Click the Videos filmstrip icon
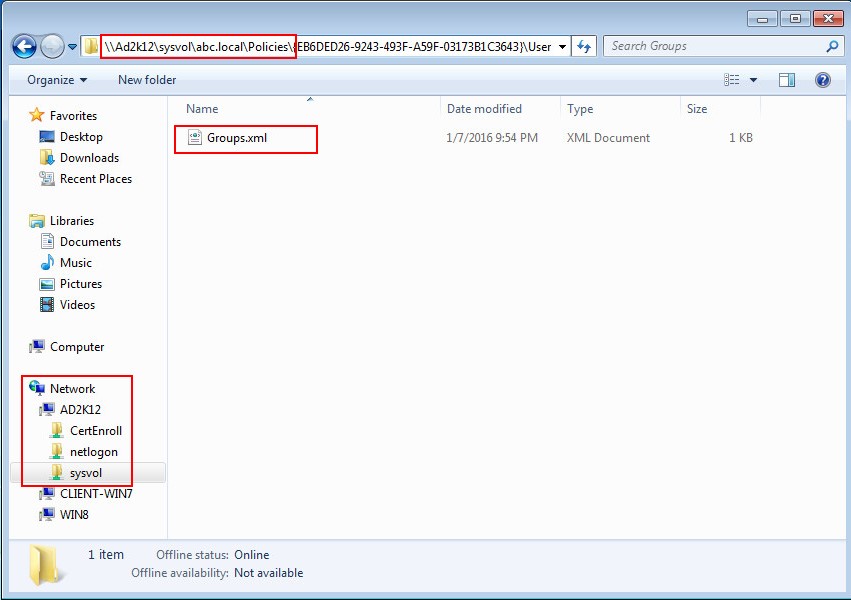 [47, 304]
